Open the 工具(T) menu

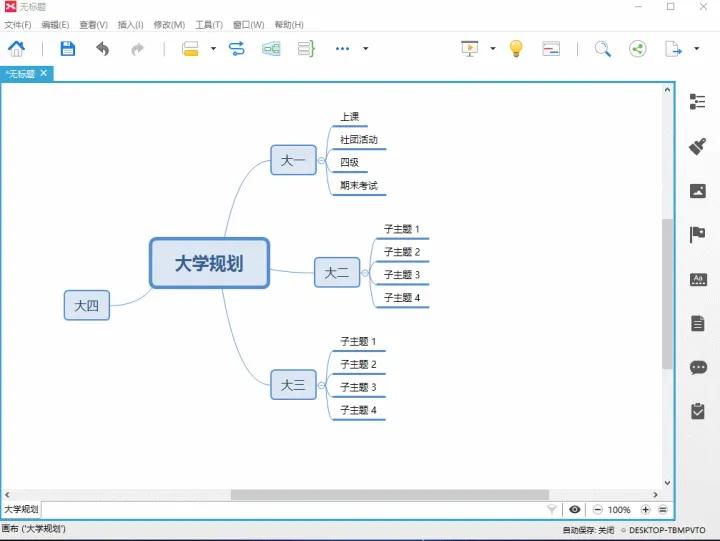tap(209, 25)
